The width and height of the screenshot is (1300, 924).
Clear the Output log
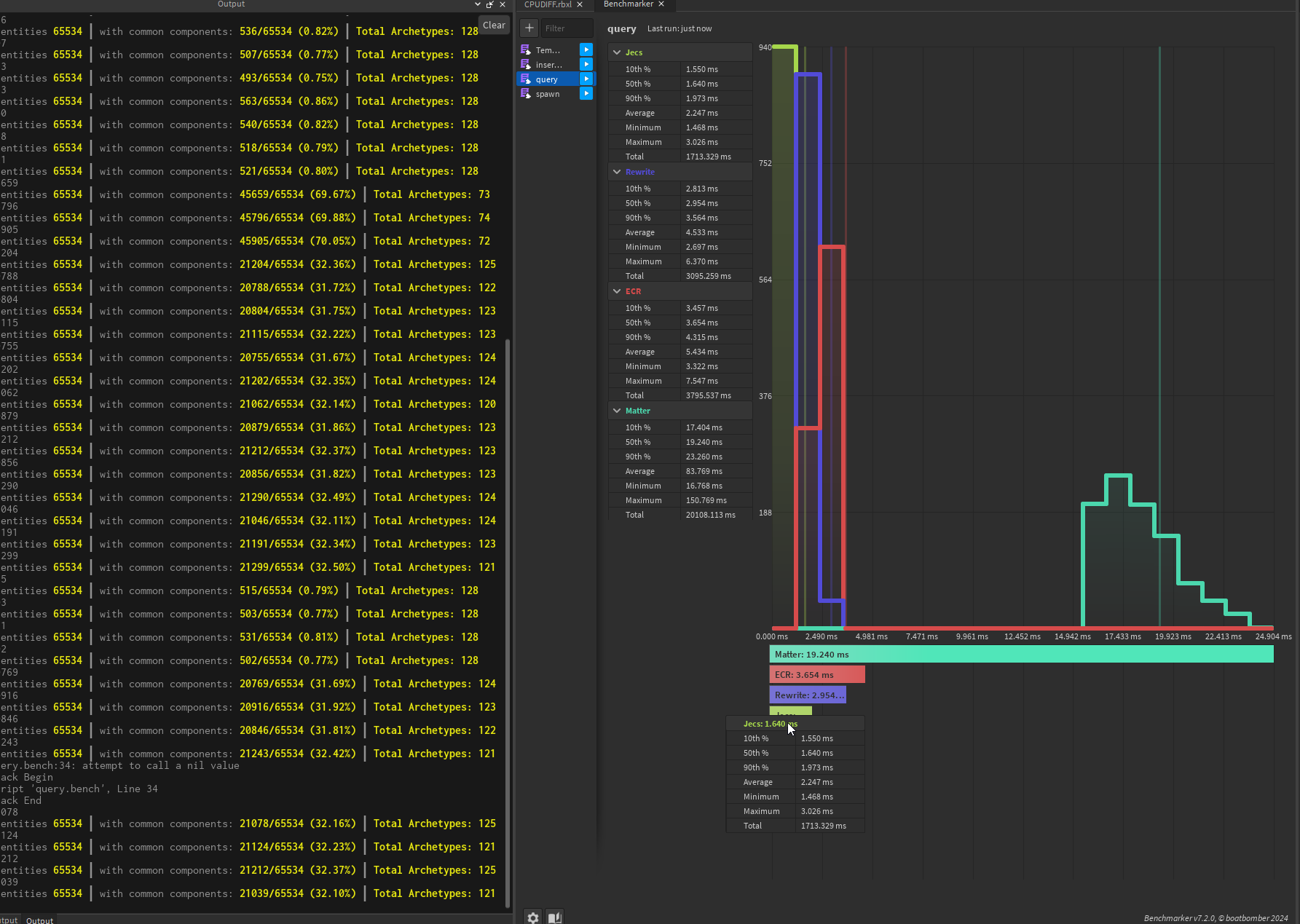[494, 25]
